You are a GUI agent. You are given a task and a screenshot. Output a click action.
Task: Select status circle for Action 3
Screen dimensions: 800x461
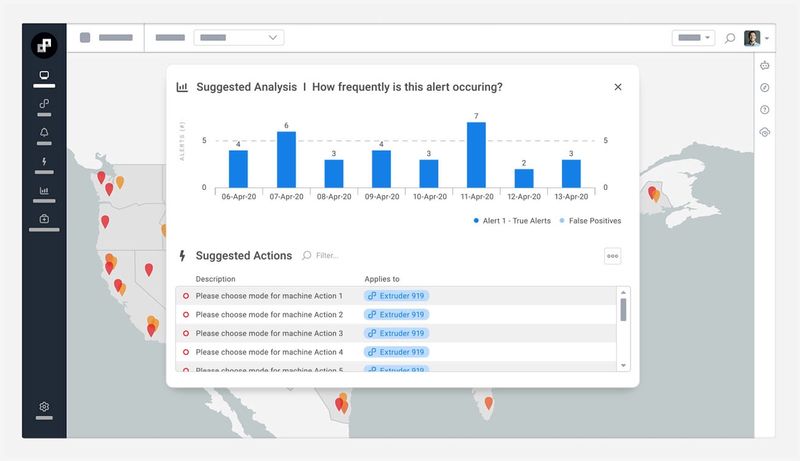click(x=186, y=334)
